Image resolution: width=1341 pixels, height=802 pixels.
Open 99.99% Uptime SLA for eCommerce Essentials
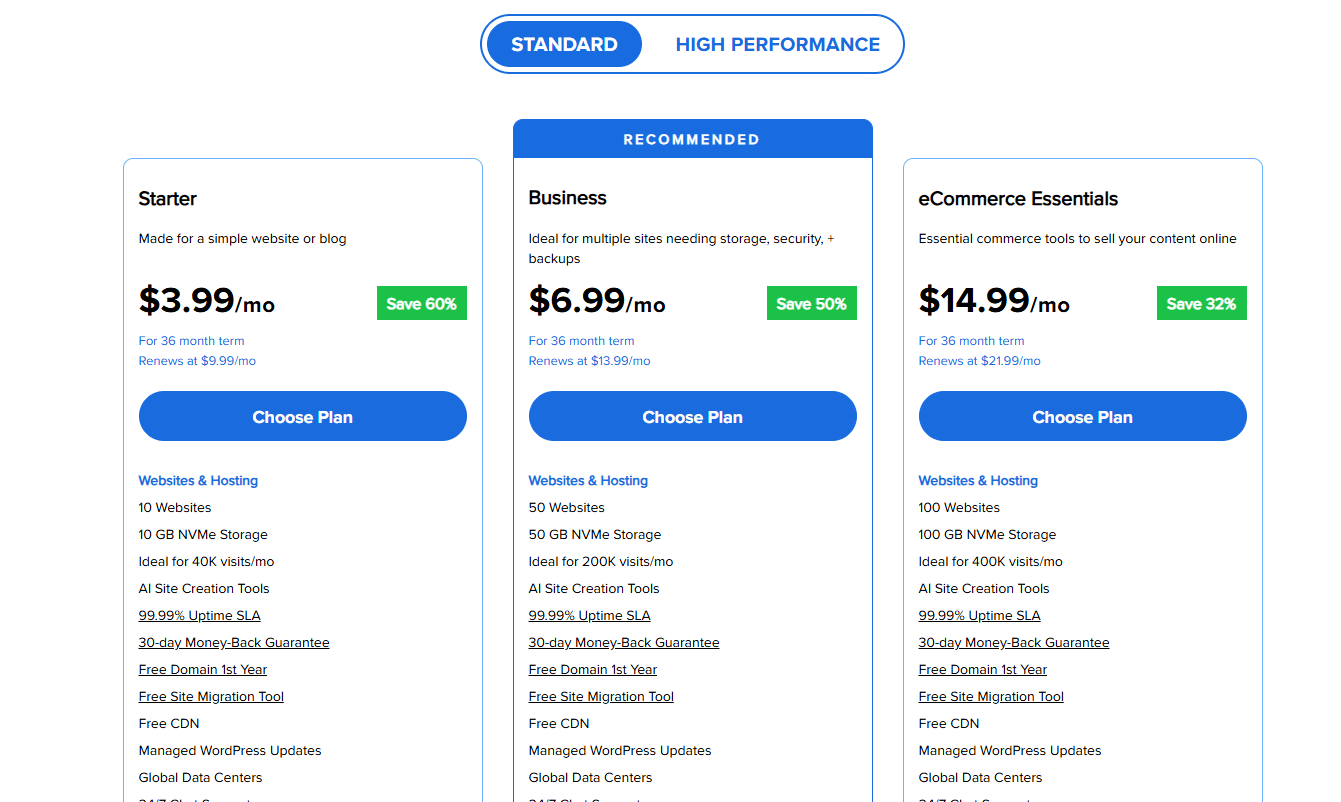coord(979,615)
